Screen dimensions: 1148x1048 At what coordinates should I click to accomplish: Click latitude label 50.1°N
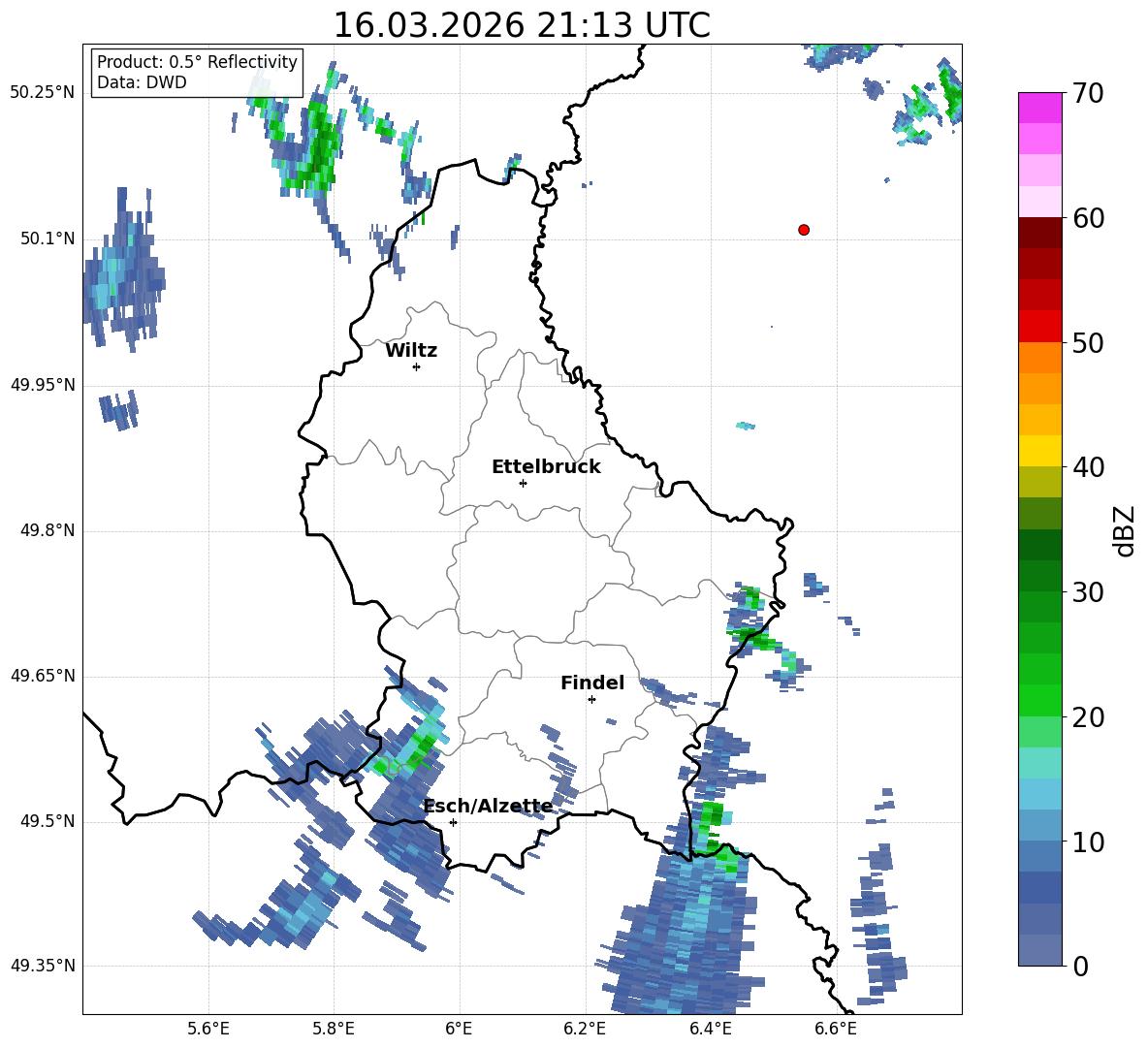click(x=48, y=239)
